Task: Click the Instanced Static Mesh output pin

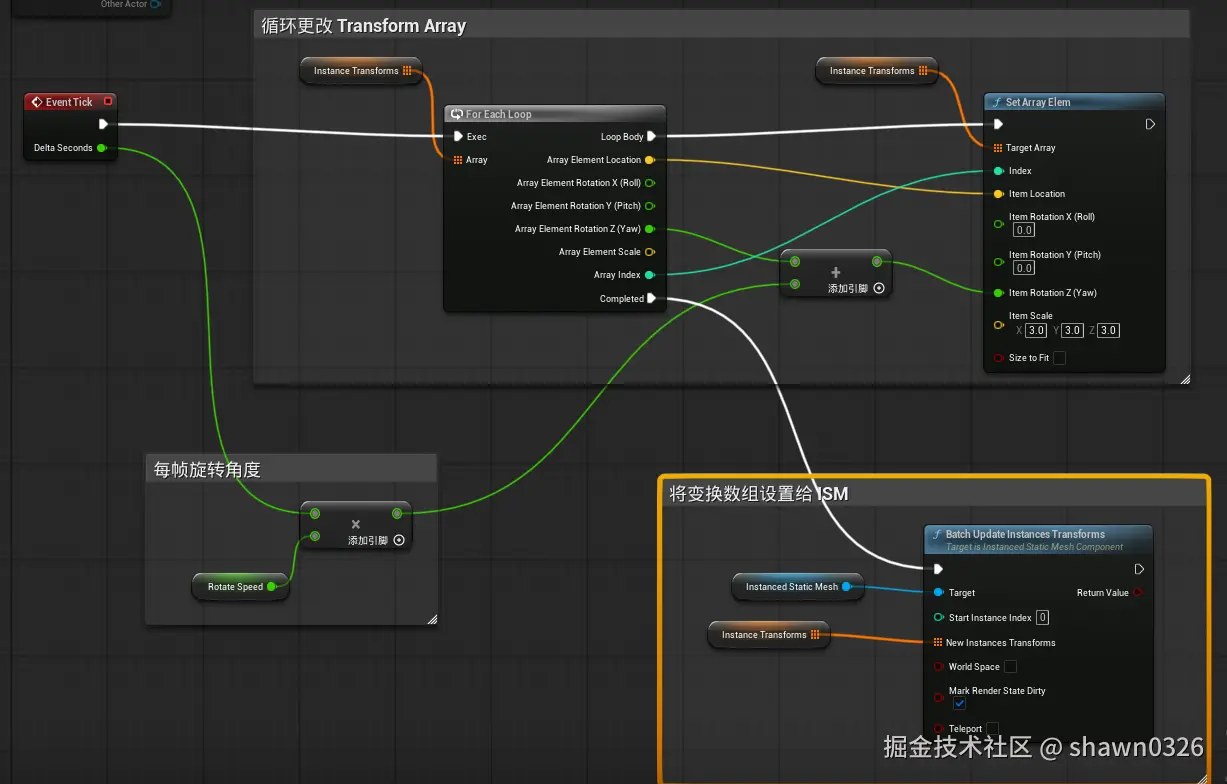Action: tap(847, 587)
